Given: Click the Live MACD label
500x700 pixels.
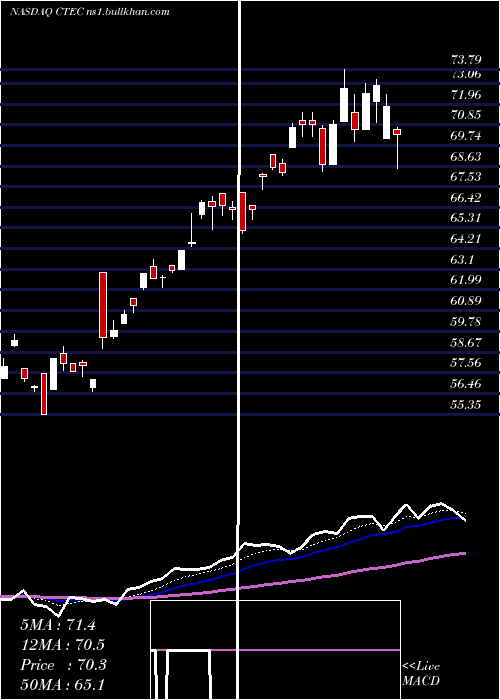Looking at the screenshot, I should pos(421,673).
